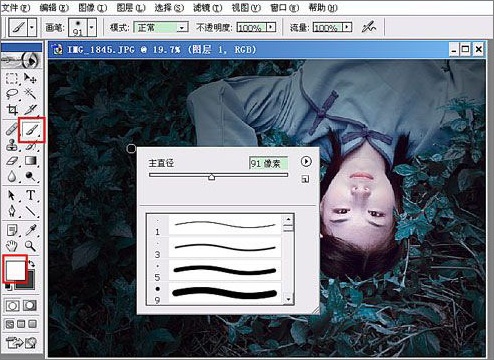Click the 主直径 diameter slider handle
This screenshot has height=360, width=494.
pos(211,177)
